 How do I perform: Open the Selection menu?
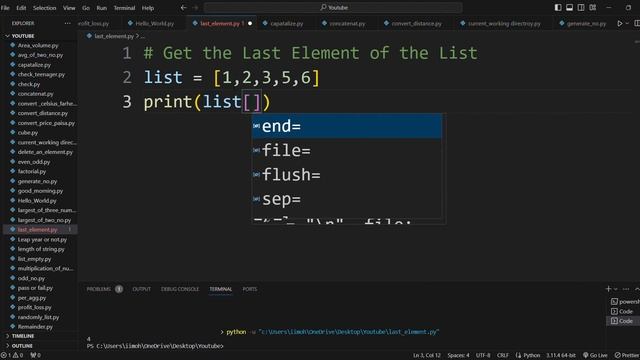[x=44, y=8]
